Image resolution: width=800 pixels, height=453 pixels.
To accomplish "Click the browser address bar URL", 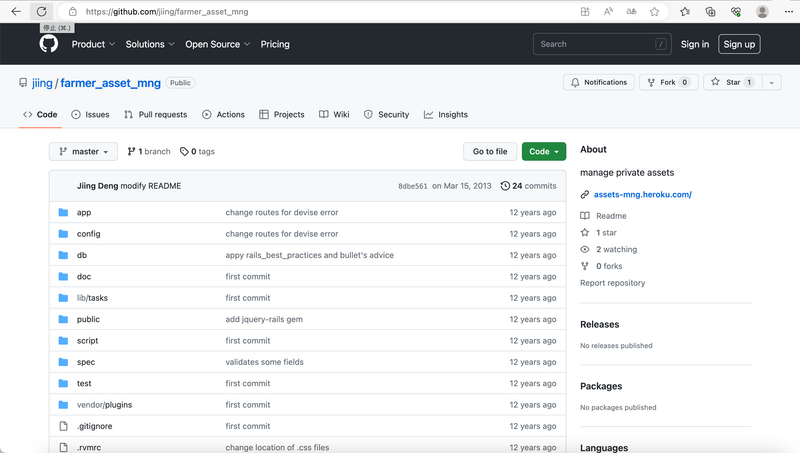I will click(x=167, y=11).
